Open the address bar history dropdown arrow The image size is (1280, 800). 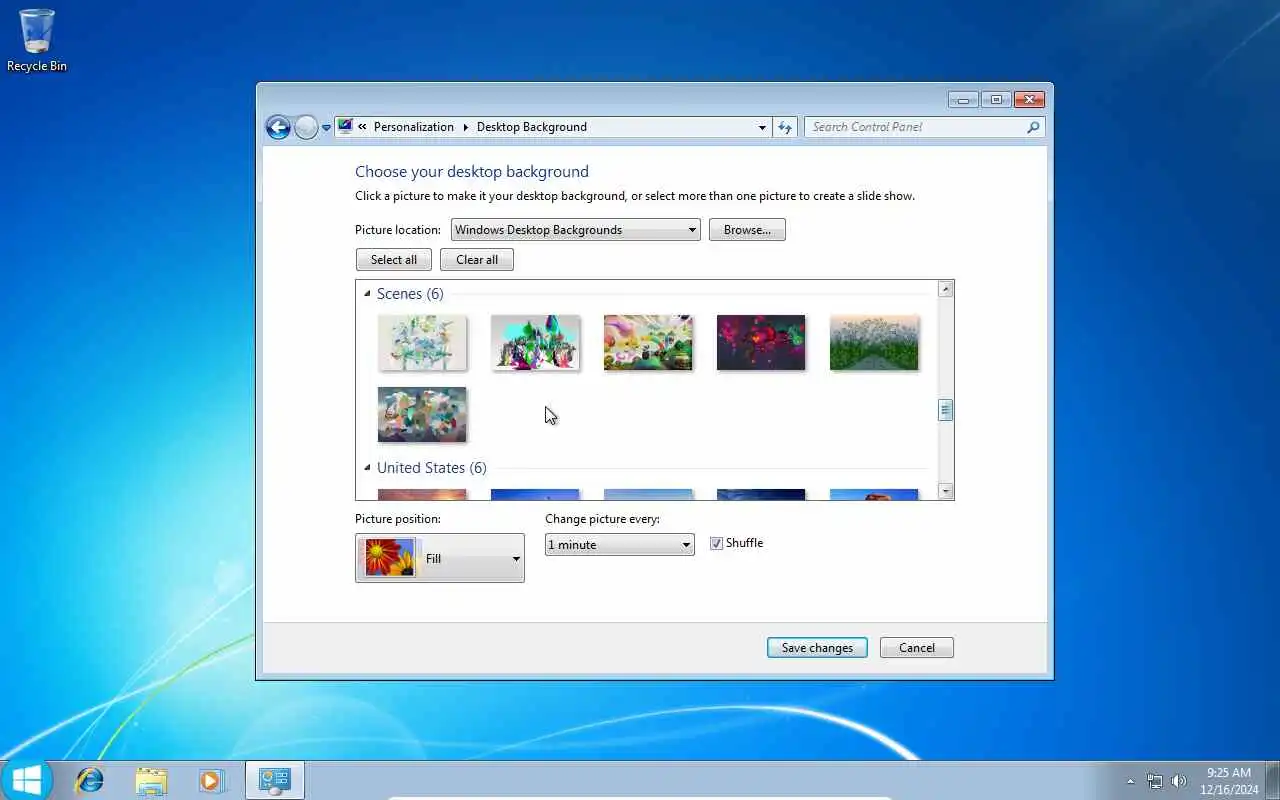click(x=762, y=127)
